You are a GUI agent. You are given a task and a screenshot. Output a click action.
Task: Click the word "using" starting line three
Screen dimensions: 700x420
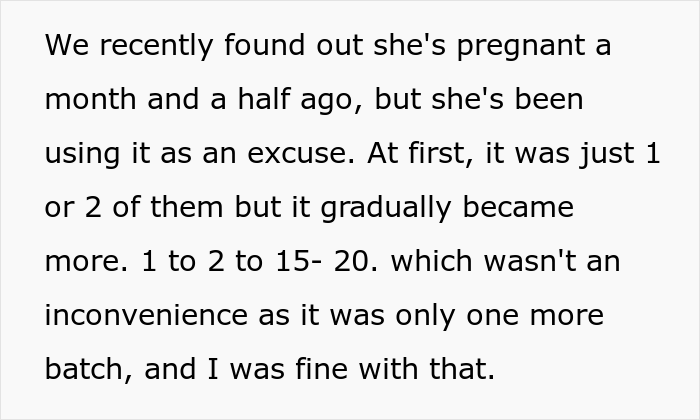click(x=82, y=154)
